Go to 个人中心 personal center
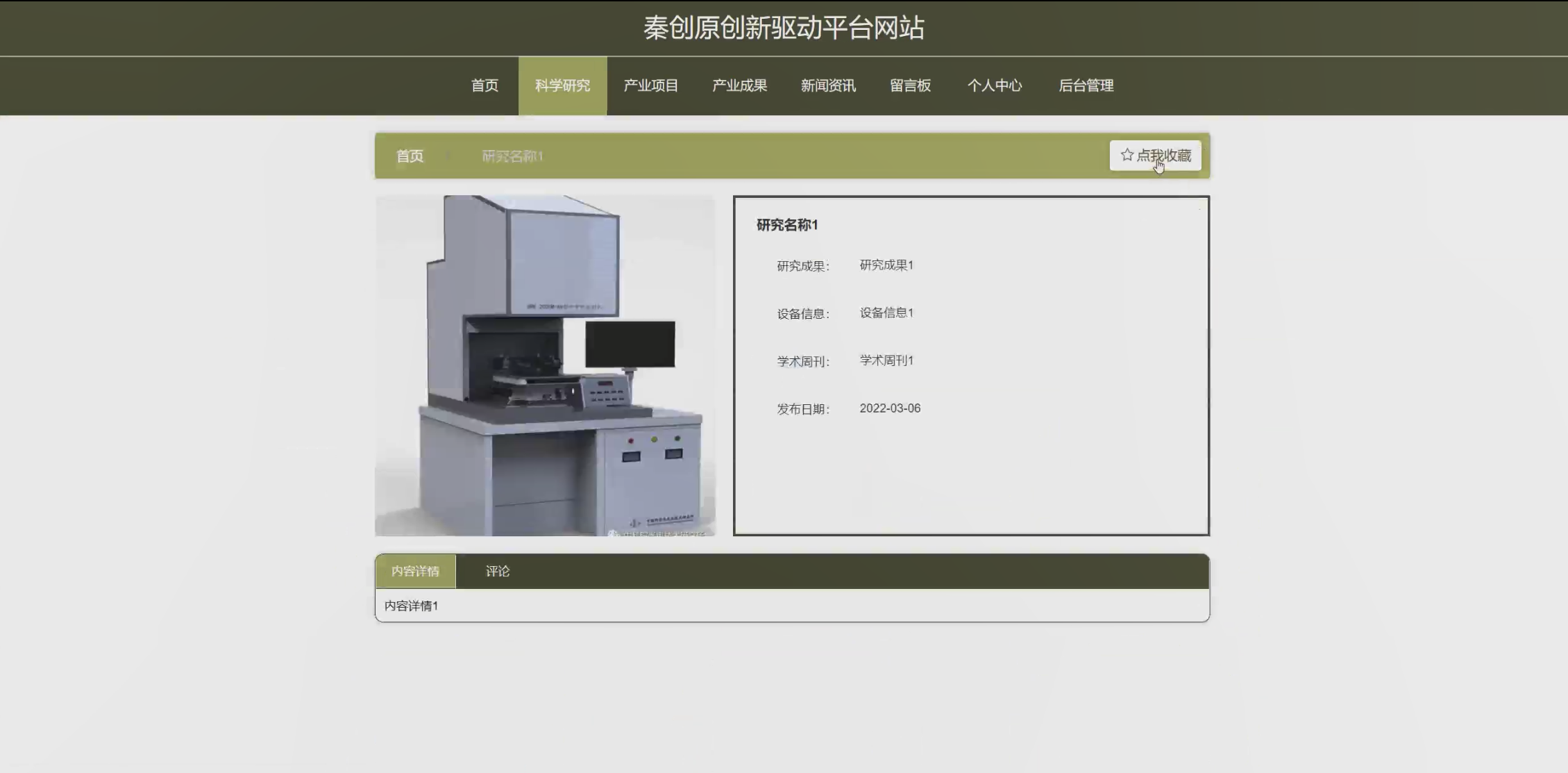This screenshot has height=773, width=1568. (x=995, y=85)
